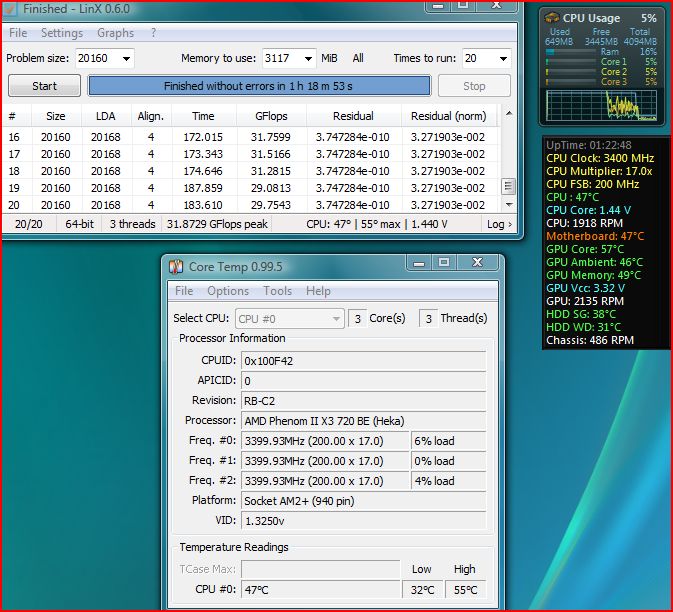Click the CPU #0 temperature field 47°C
The height and width of the screenshot is (612, 673).
321,590
